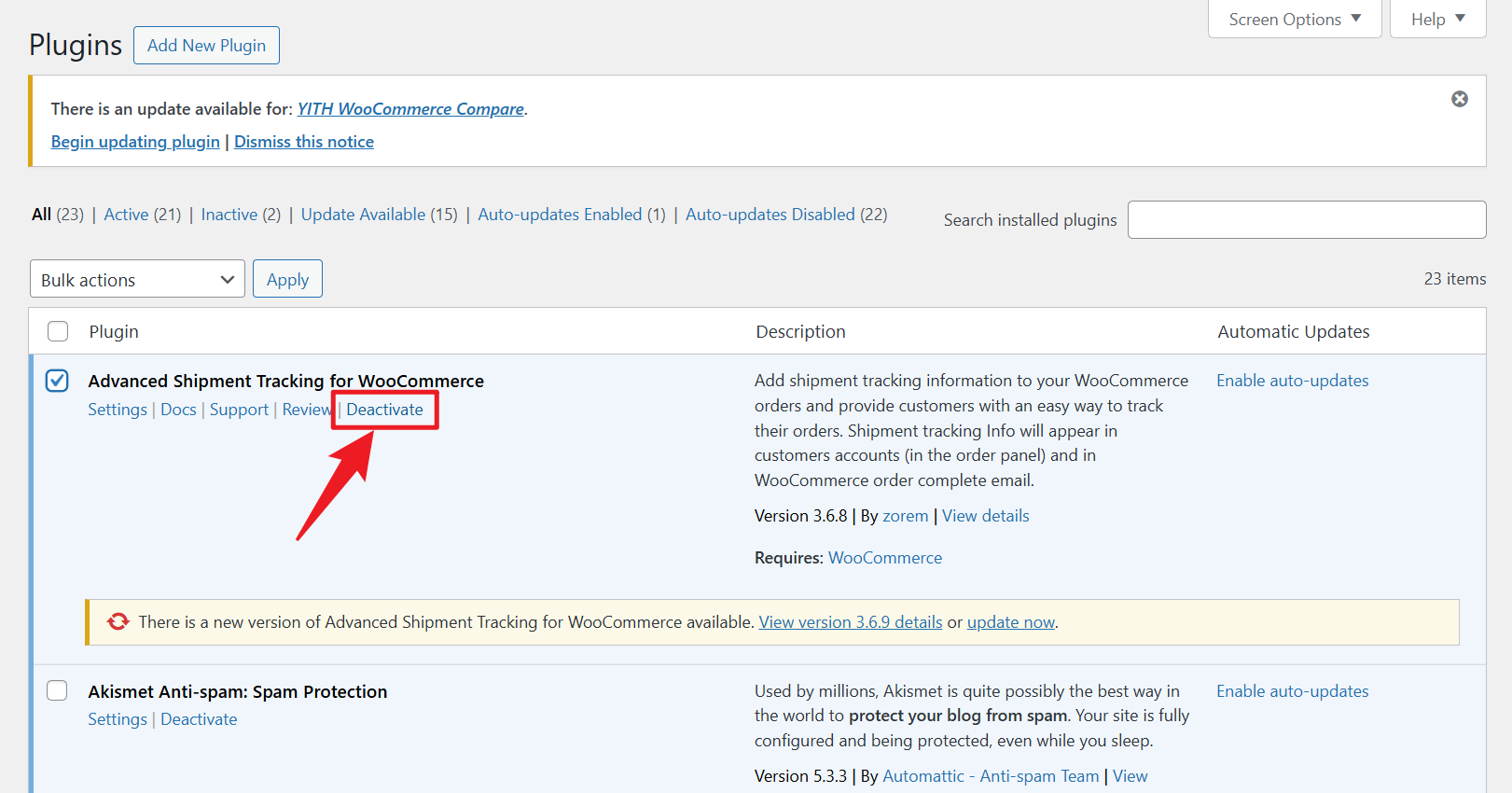
Task: Toggle the select-all plugins checkbox
Action: (x=58, y=331)
